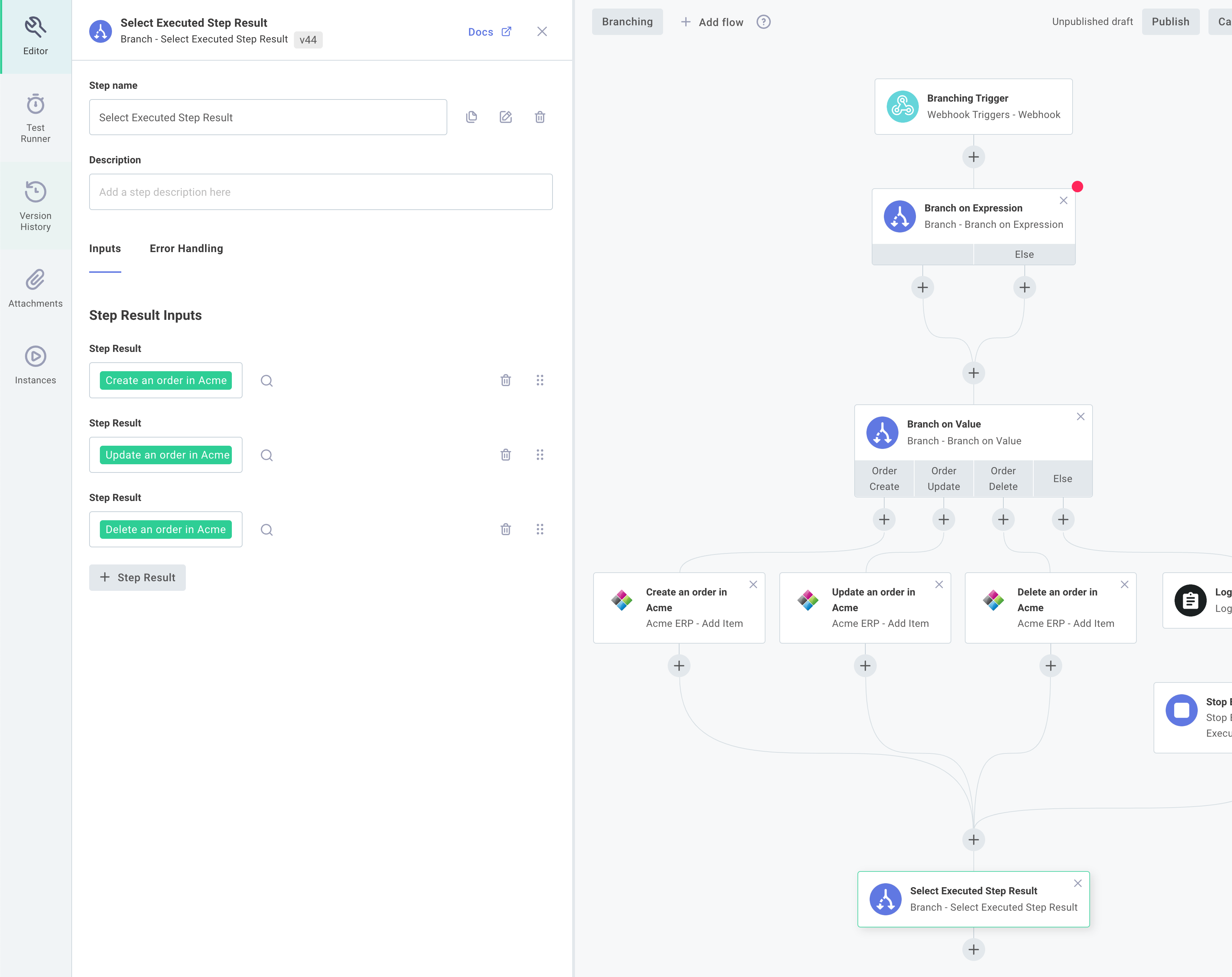Select the Order Update branch tab
This screenshot has height=977, width=1232.
tap(943, 479)
